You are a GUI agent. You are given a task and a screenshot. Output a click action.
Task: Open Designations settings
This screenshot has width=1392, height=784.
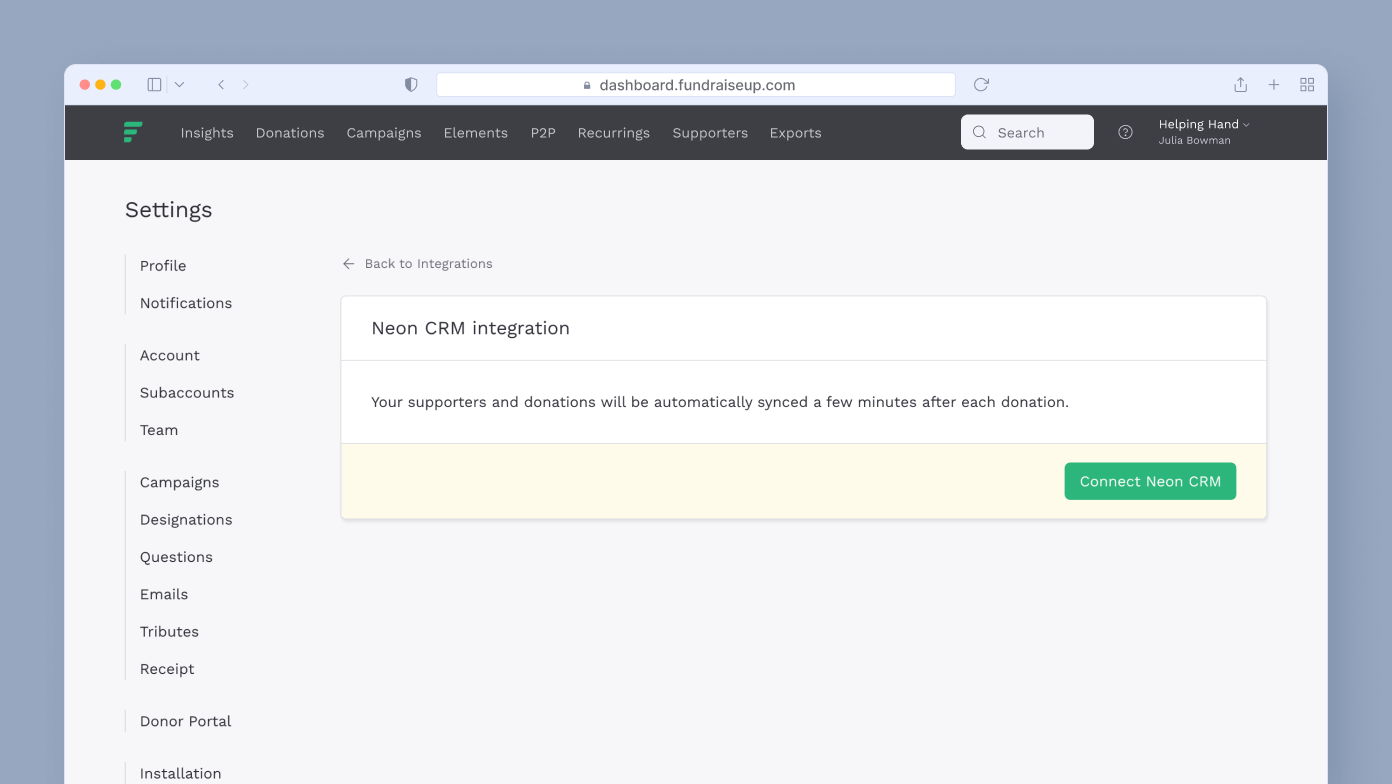click(186, 520)
